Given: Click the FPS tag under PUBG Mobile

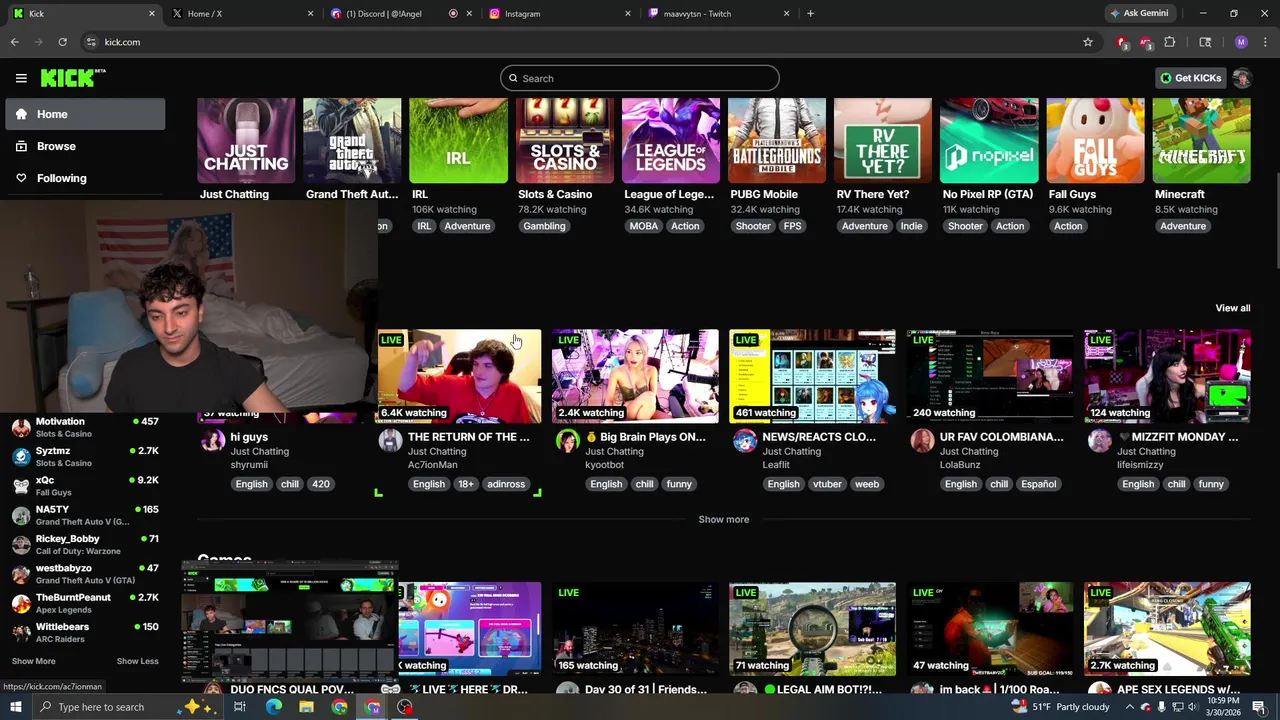Looking at the screenshot, I should tap(793, 226).
